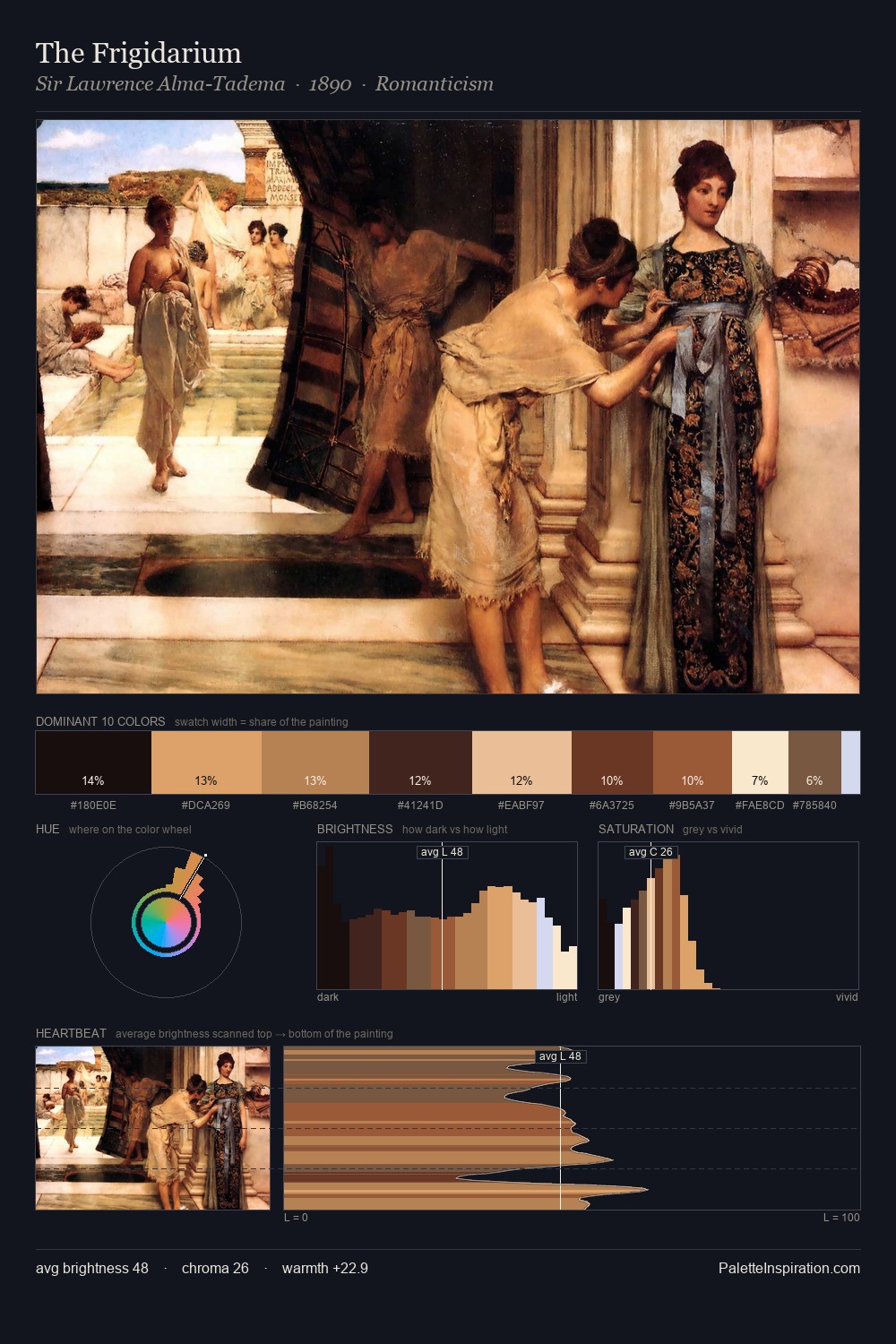The width and height of the screenshot is (896, 1344).
Task: Click the 'grey' axis label
Action: (609, 997)
